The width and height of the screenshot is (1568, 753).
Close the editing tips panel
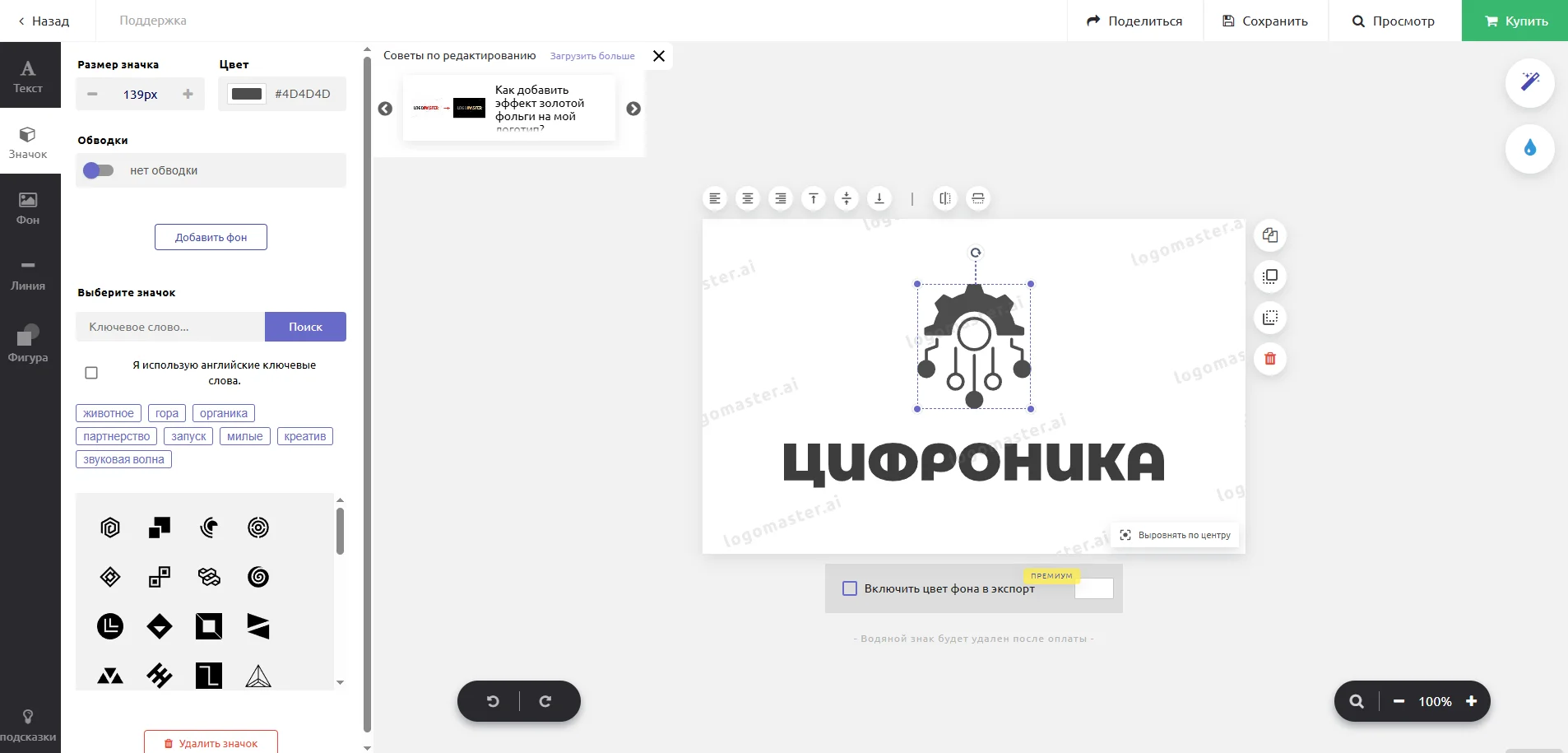[659, 56]
